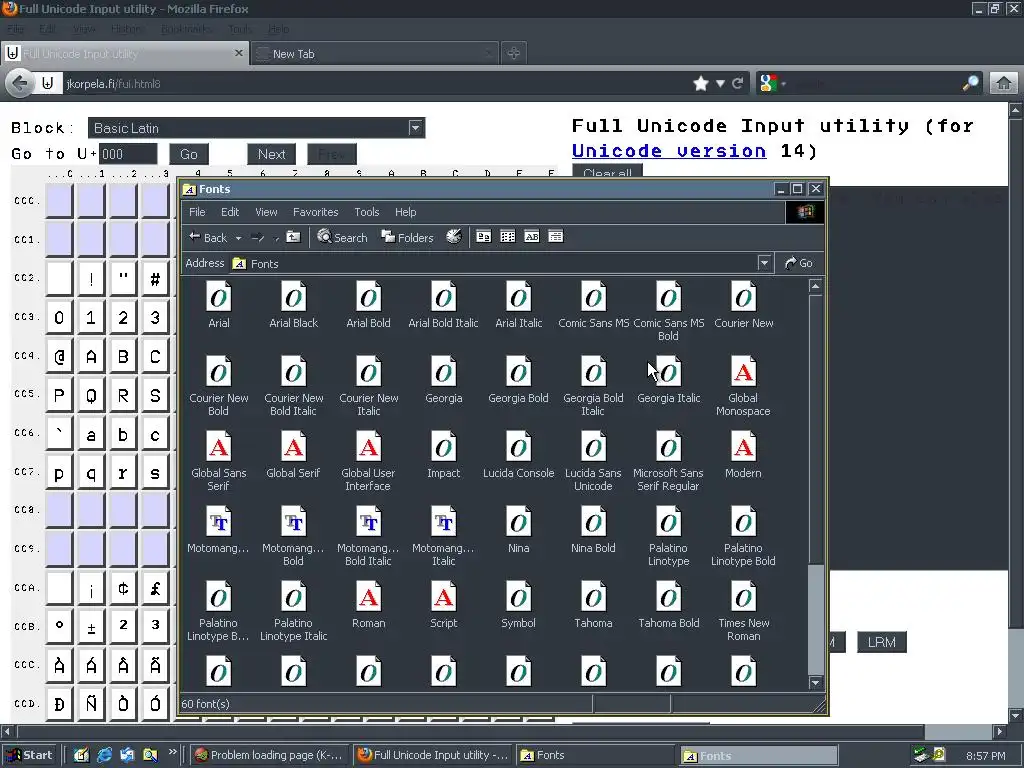Open the View menu in Fonts

266,212
